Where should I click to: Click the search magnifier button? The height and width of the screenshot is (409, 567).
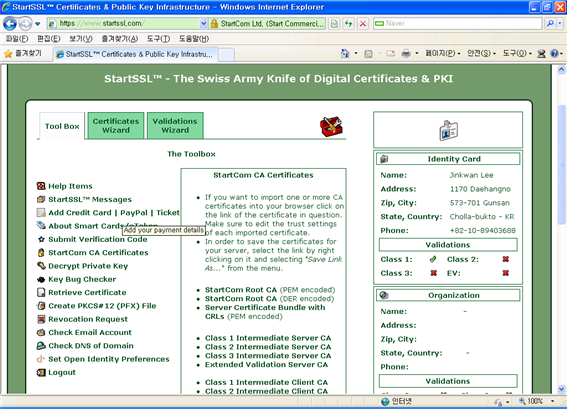(x=550, y=24)
